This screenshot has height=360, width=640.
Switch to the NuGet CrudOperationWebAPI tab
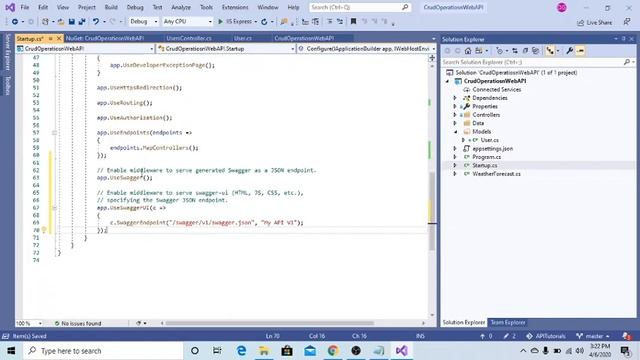(105, 38)
